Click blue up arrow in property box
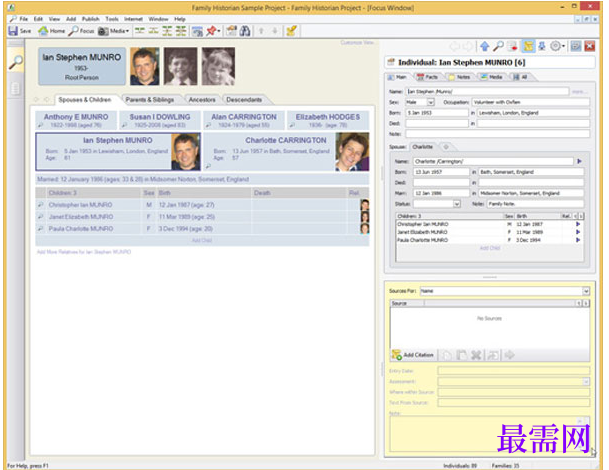This screenshot has height=470, width=609. click(485, 46)
